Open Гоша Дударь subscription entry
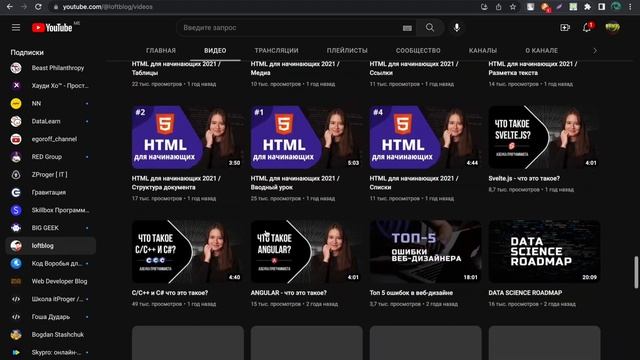The width and height of the screenshot is (640, 360). pos(51,317)
